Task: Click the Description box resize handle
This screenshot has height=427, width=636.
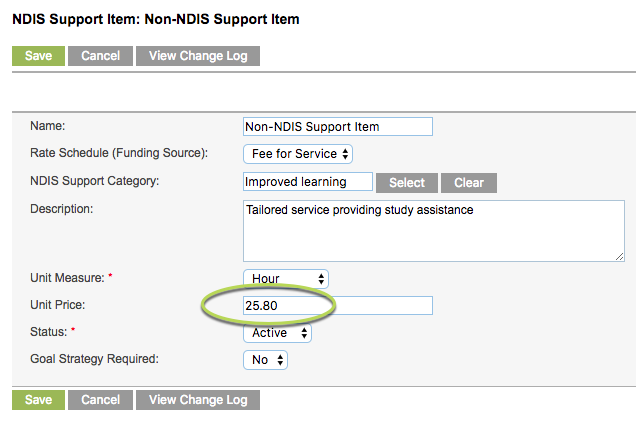Action: coord(619,257)
